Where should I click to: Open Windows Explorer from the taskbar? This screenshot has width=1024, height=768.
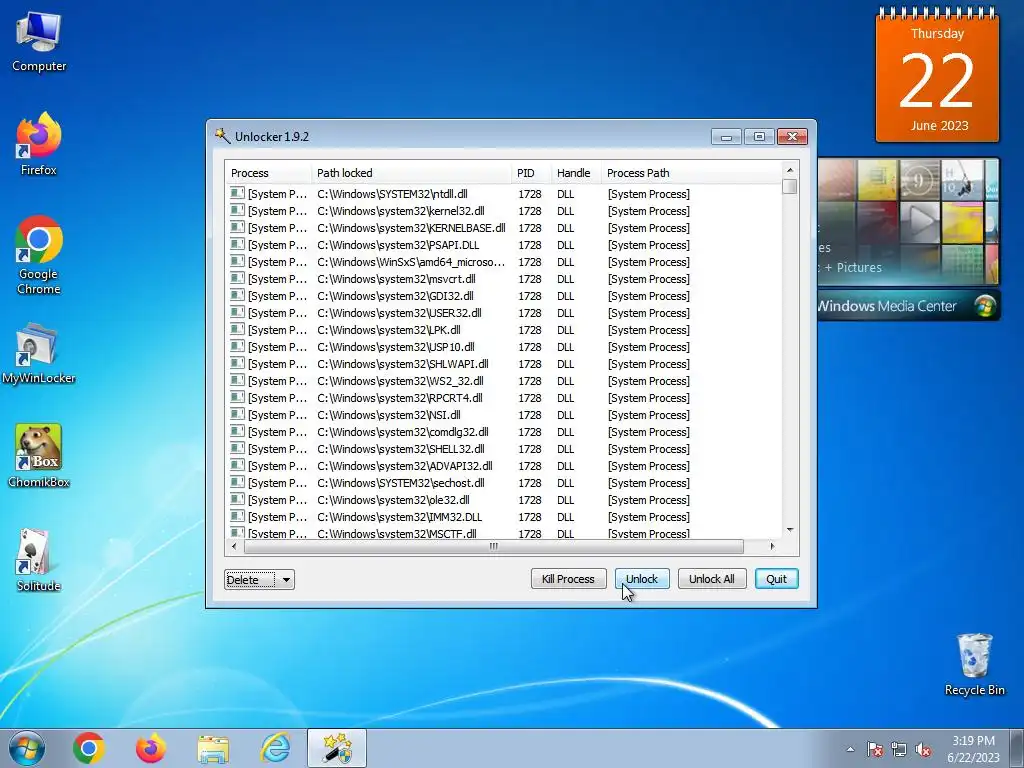213,748
